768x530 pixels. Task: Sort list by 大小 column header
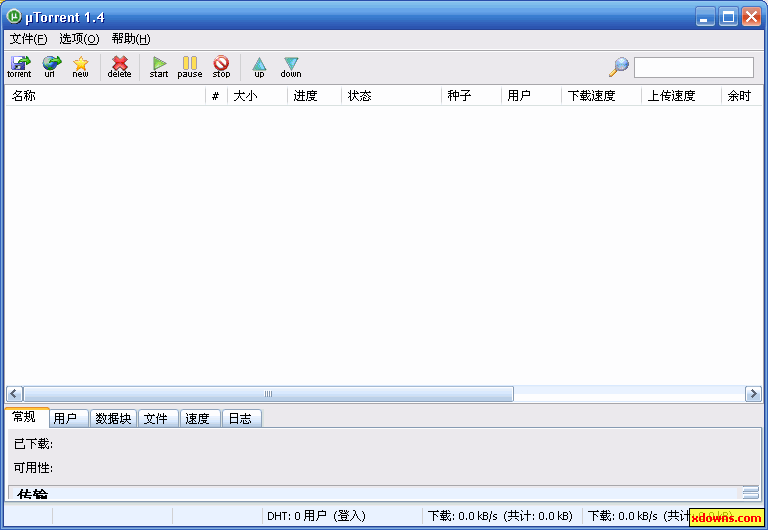coord(257,96)
